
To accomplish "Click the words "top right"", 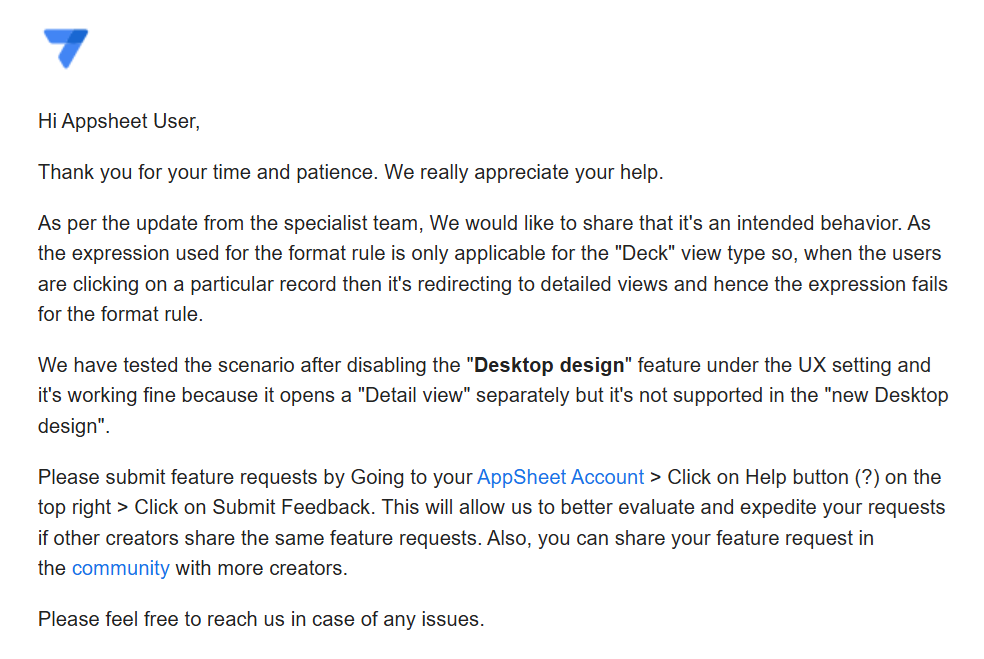I will point(74,508).
